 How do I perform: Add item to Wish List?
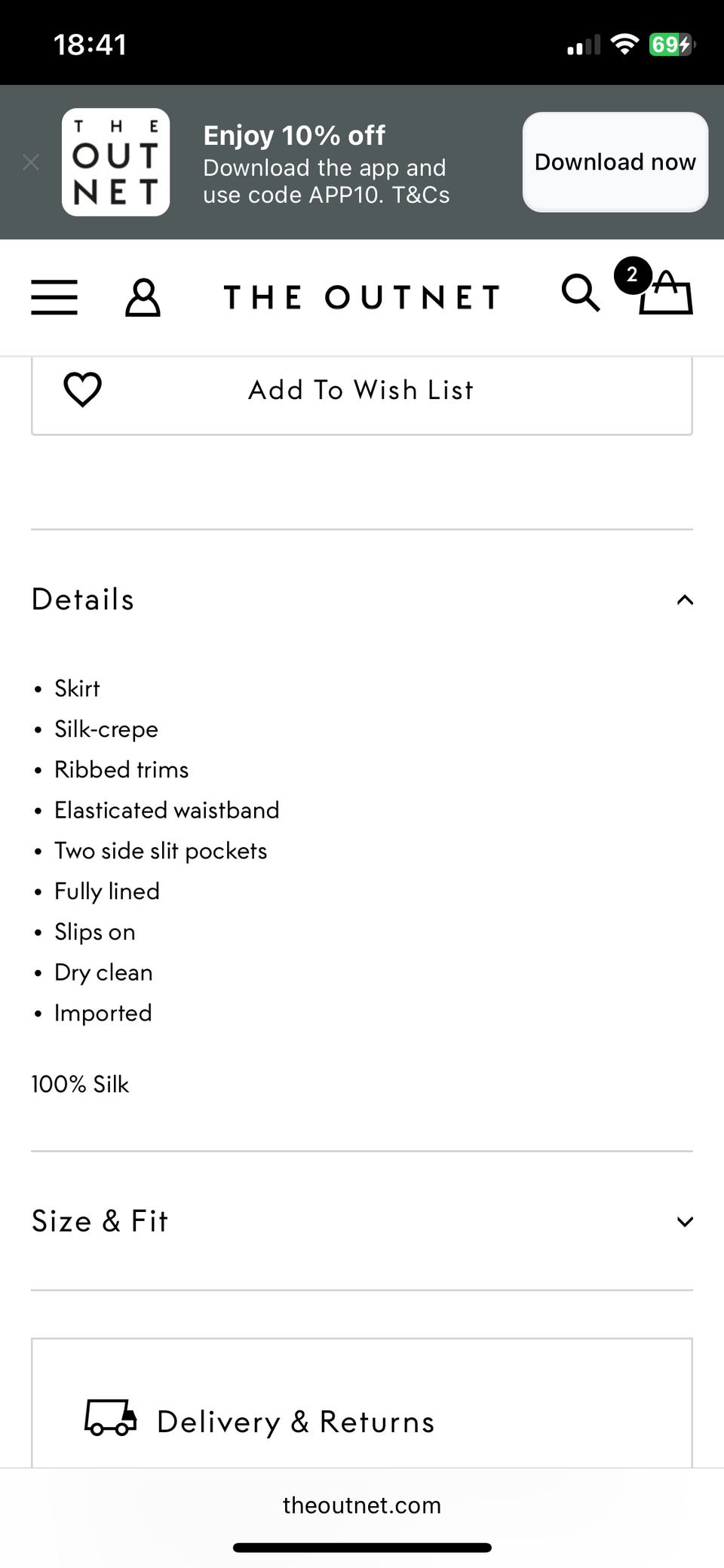click(360, 391)
